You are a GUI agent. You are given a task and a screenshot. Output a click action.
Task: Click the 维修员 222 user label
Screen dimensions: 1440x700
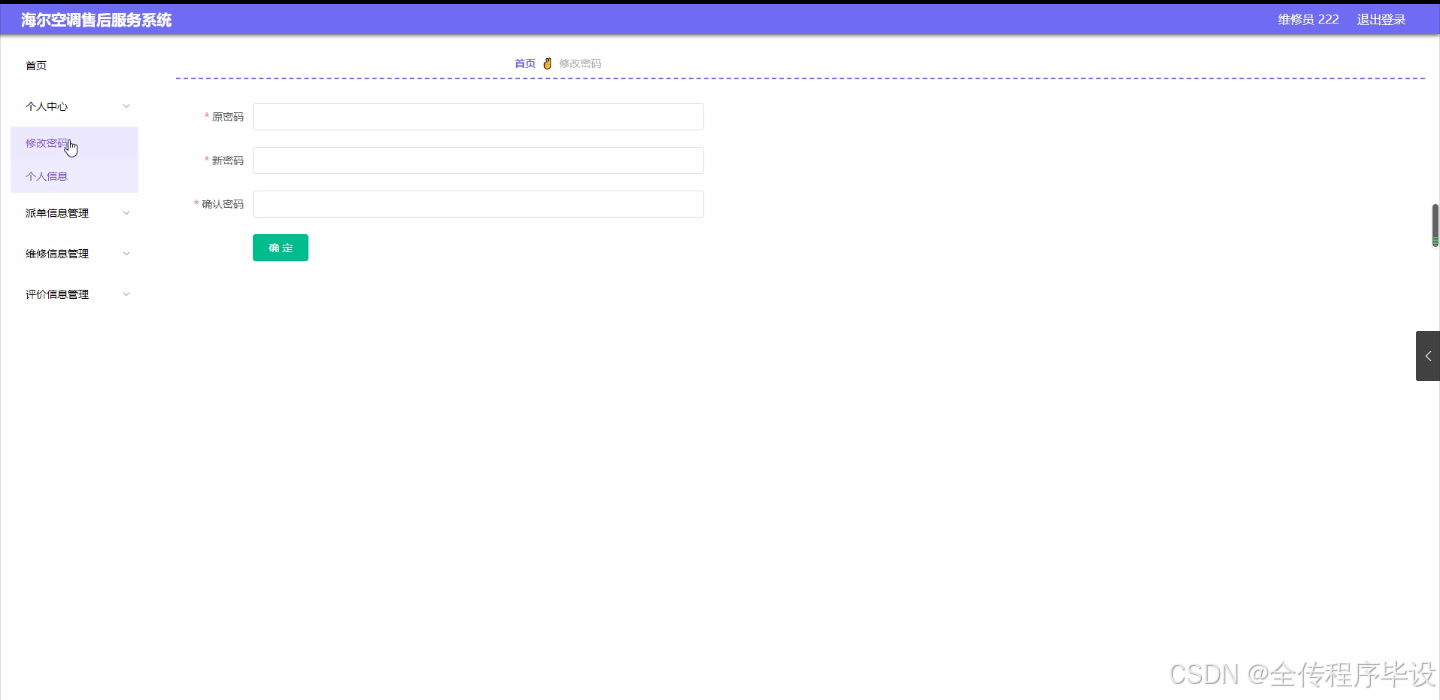[1308, 19]
